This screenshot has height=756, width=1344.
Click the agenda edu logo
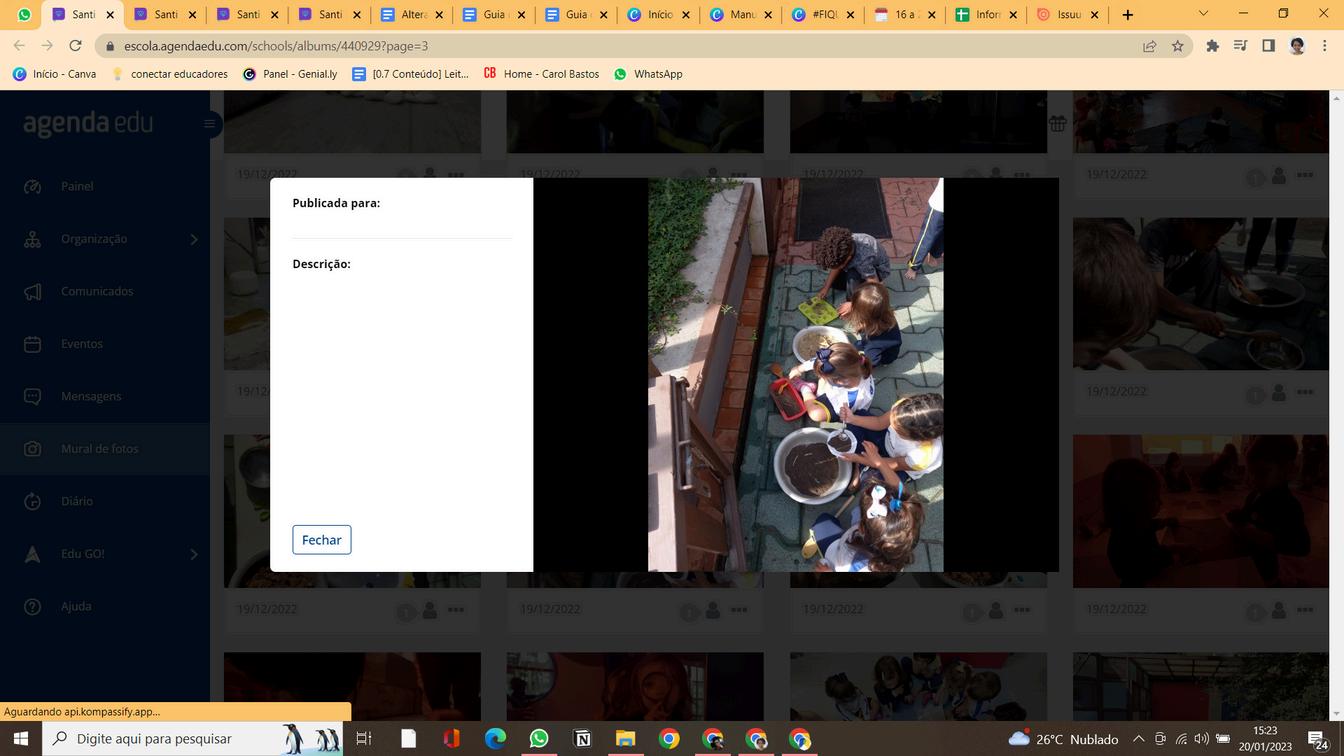coord(88,123)
